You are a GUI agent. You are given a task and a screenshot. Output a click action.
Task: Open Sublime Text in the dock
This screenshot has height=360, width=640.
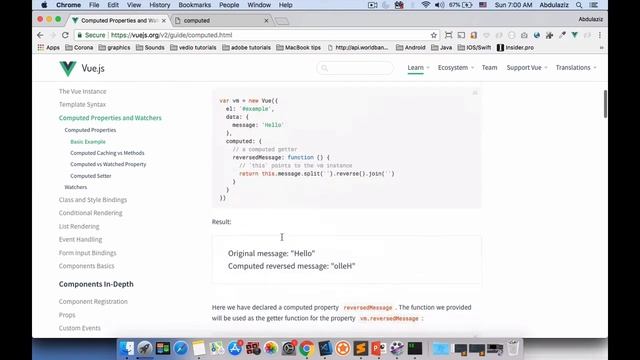click(x=361, y=348)
